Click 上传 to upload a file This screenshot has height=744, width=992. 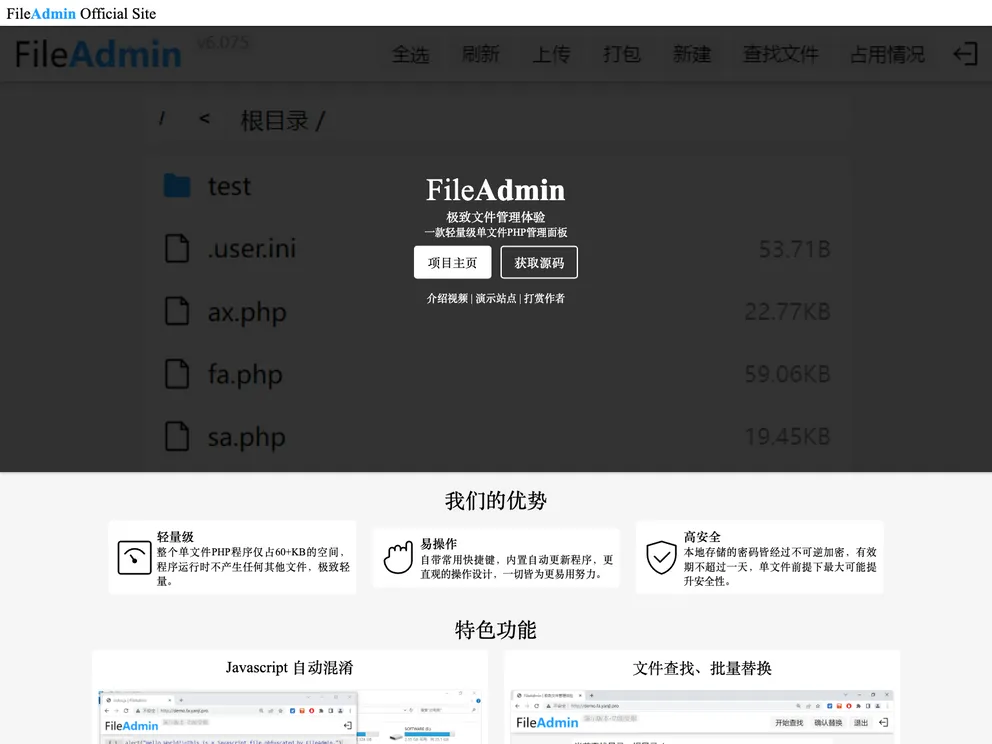pos(551,56)
